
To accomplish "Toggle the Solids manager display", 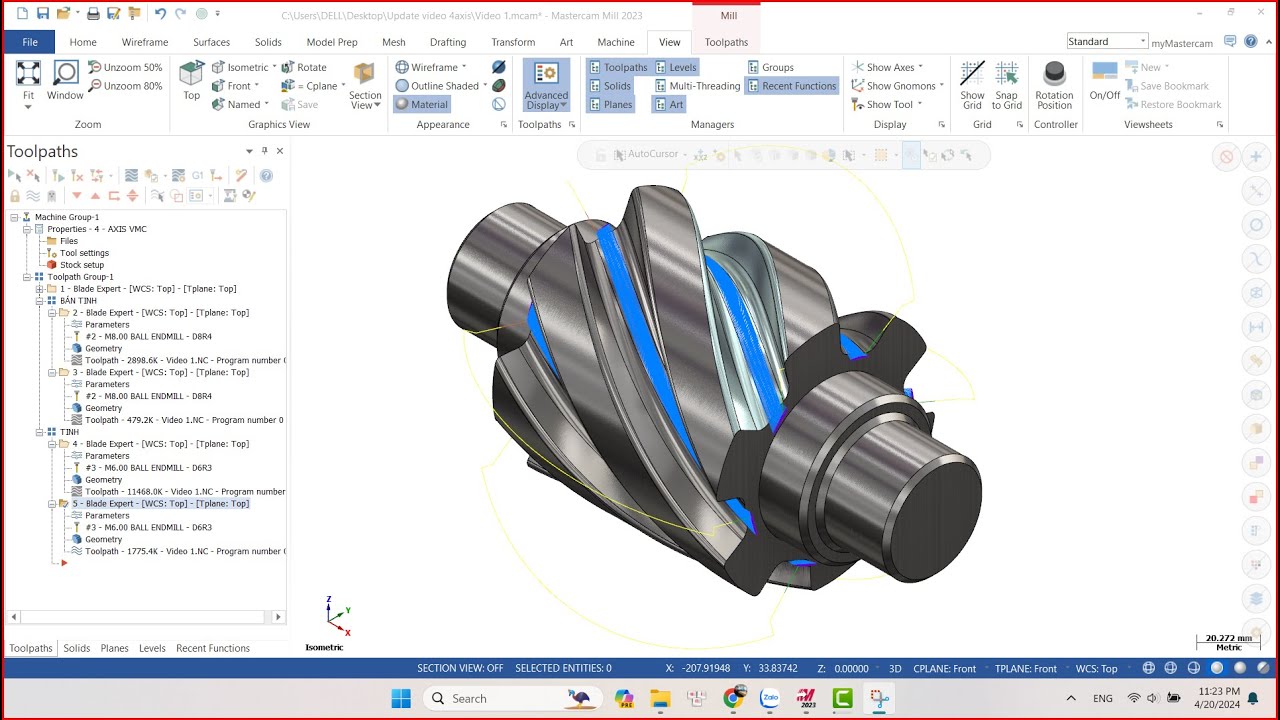I will (610, 86).
